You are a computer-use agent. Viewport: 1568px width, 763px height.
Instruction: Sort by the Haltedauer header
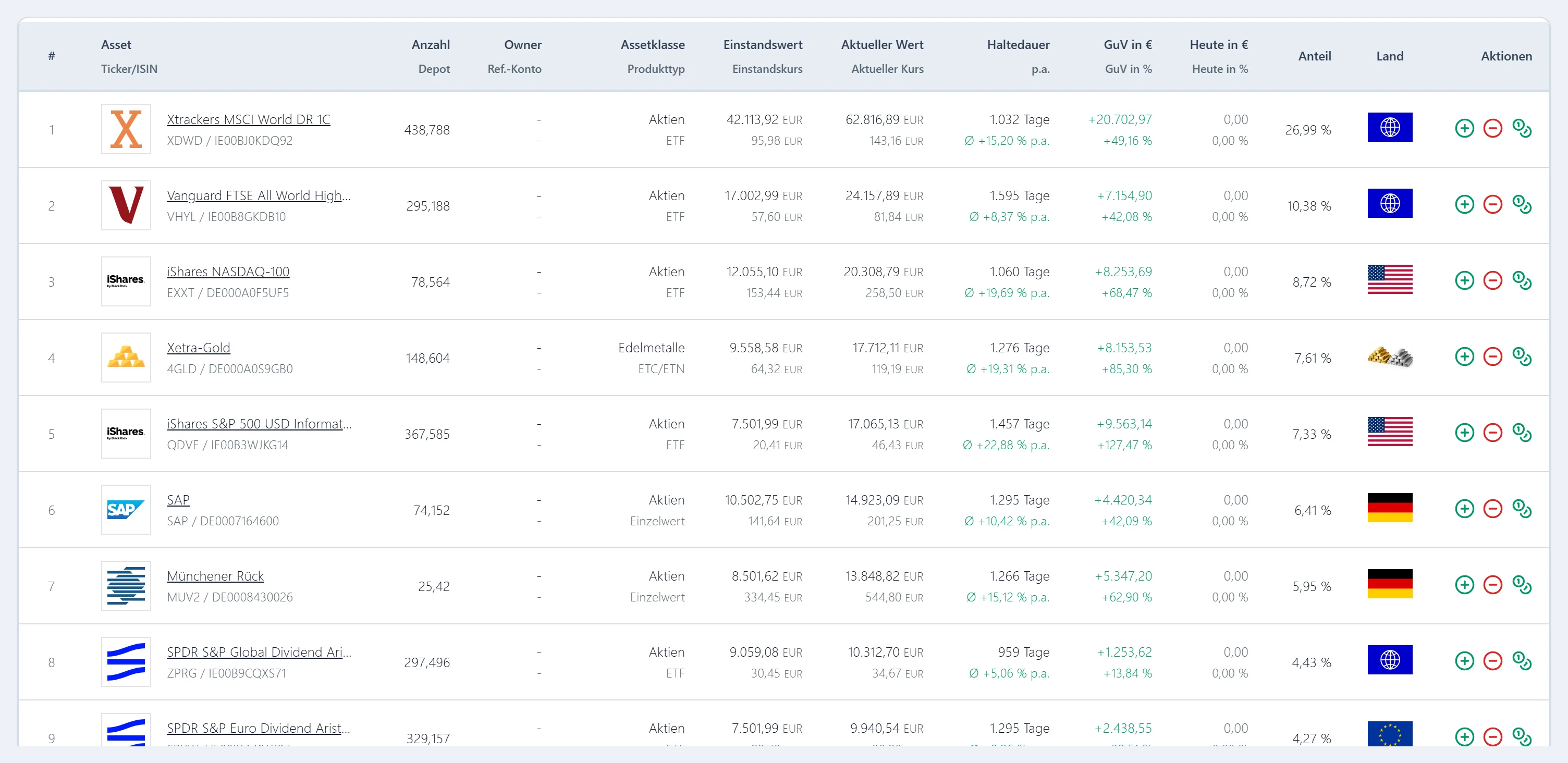tap(1019, 44)
